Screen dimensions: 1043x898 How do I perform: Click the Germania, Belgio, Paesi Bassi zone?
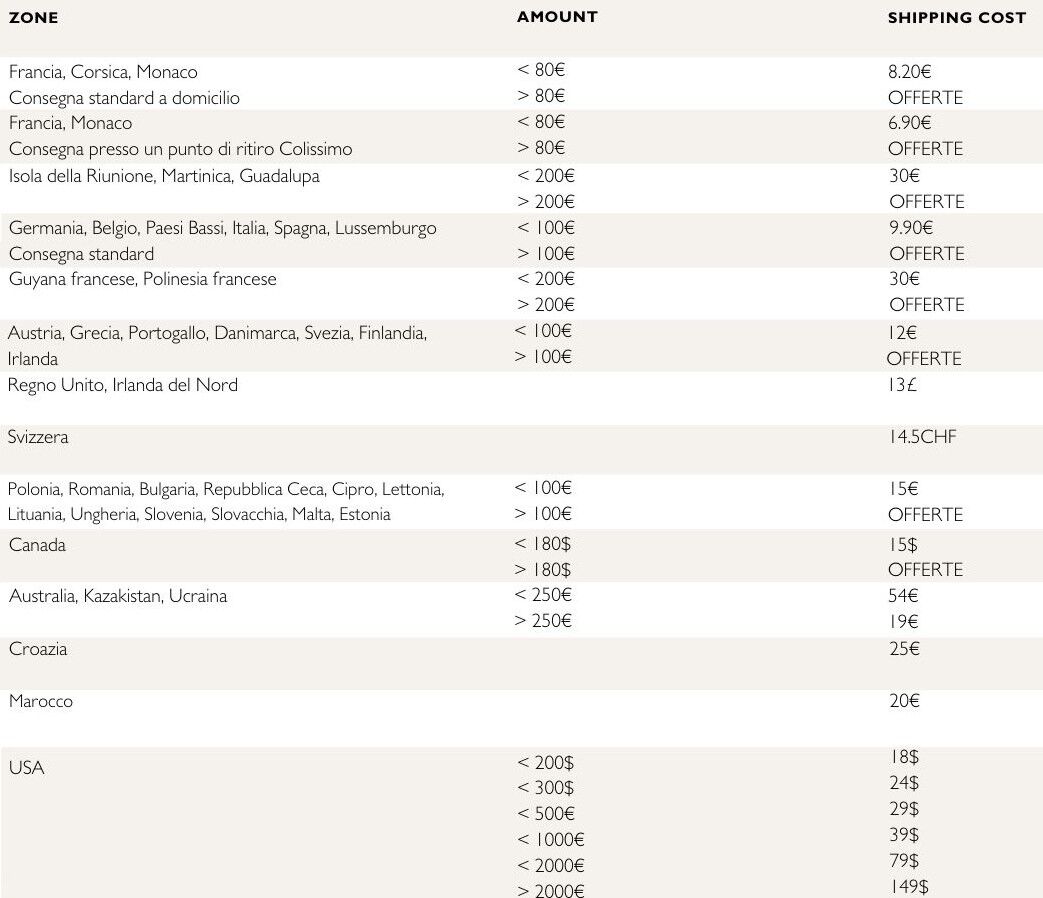(222, 228)
